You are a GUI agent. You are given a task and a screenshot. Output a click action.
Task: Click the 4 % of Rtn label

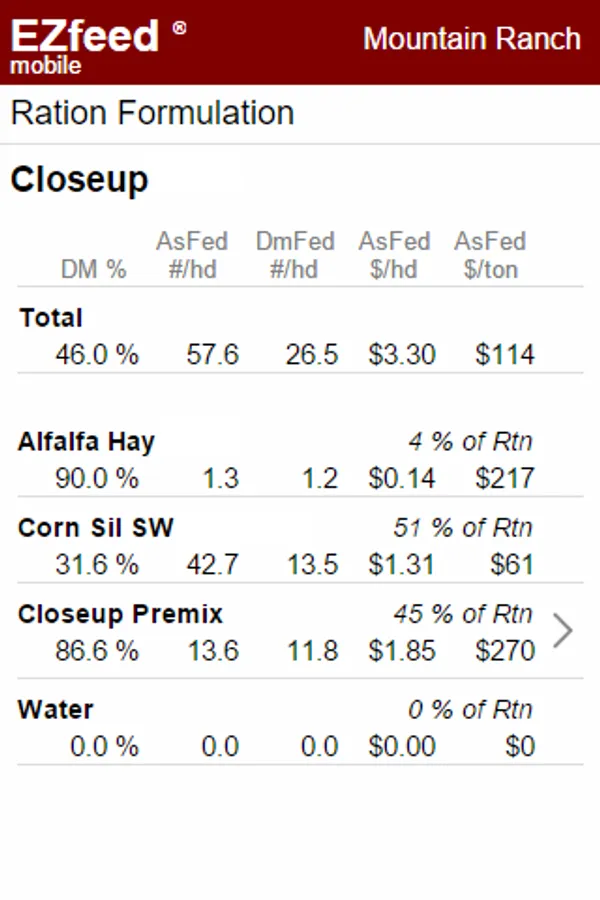point(470,442)
